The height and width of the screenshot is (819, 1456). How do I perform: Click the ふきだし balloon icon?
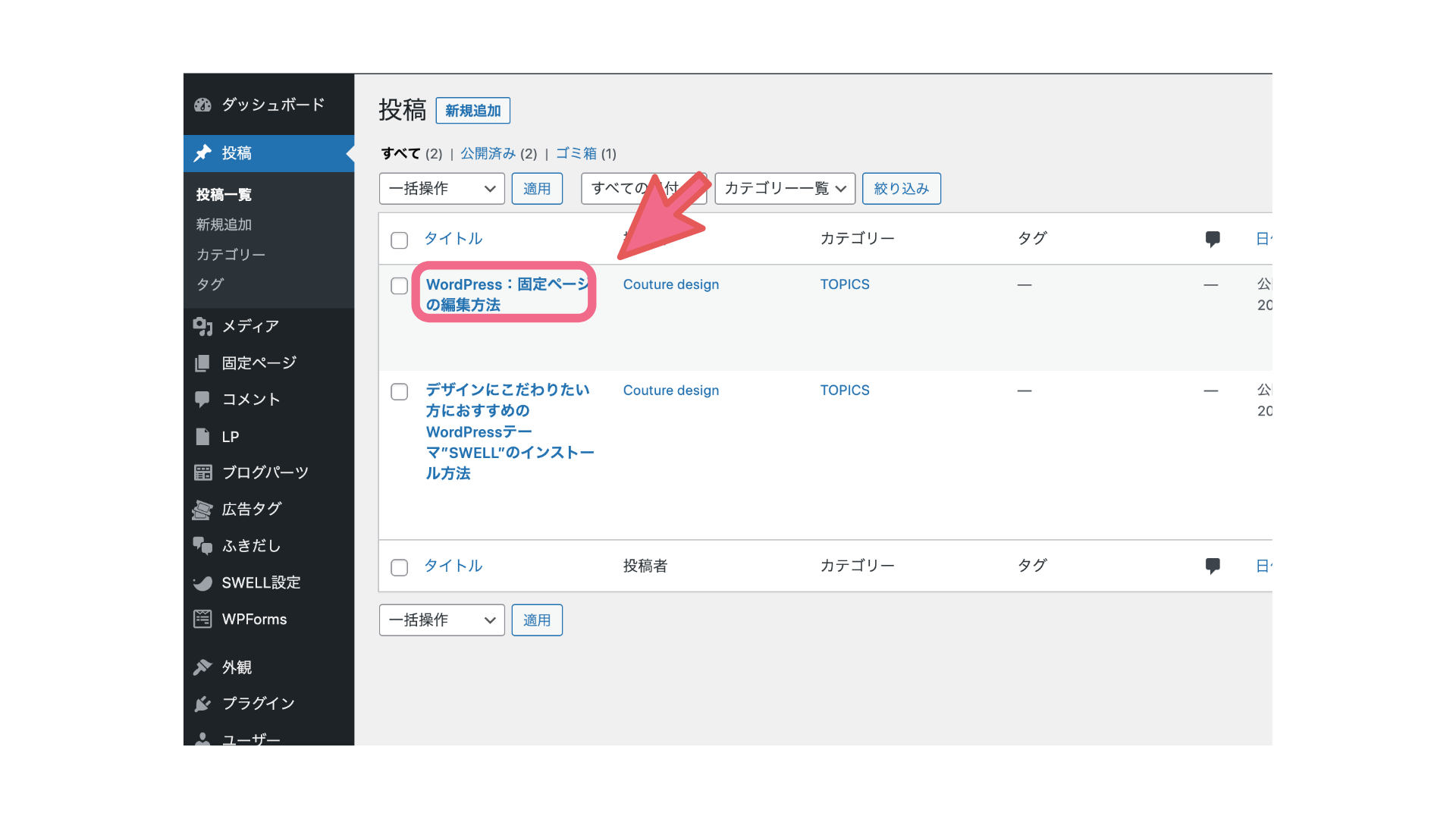tap(202, 546)
